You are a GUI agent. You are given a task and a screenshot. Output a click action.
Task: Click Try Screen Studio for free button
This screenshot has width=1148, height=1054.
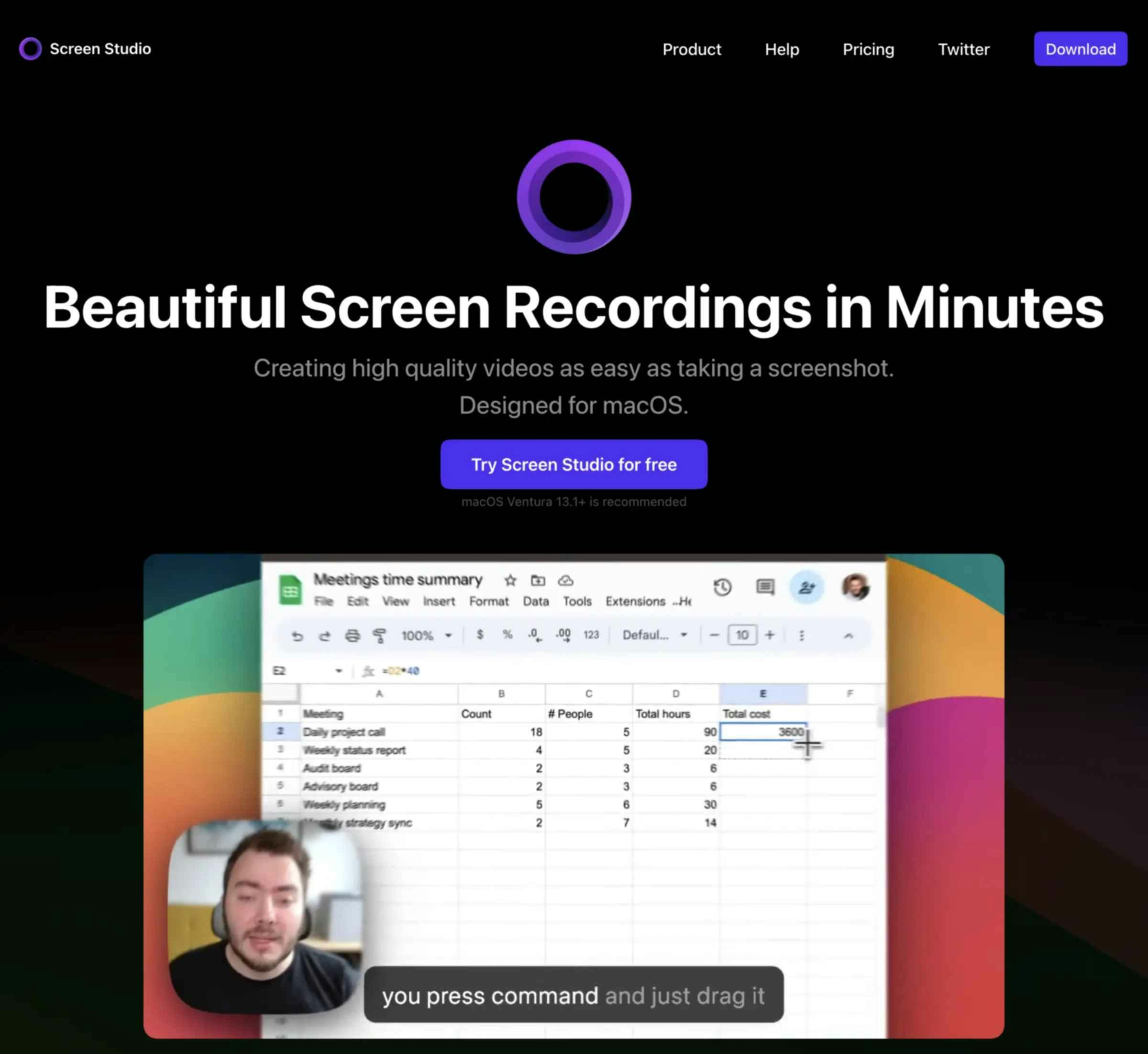574,464
